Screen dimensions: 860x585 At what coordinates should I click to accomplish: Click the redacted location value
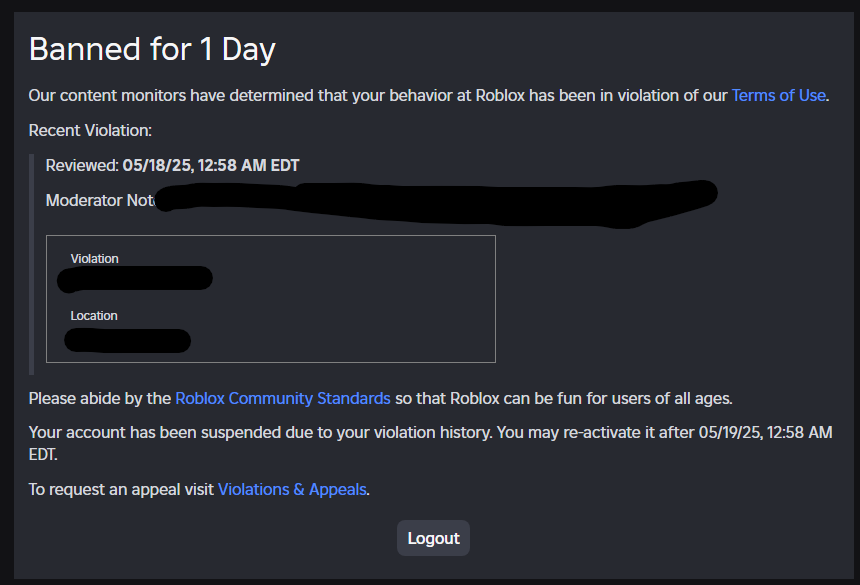pos(128,340)
